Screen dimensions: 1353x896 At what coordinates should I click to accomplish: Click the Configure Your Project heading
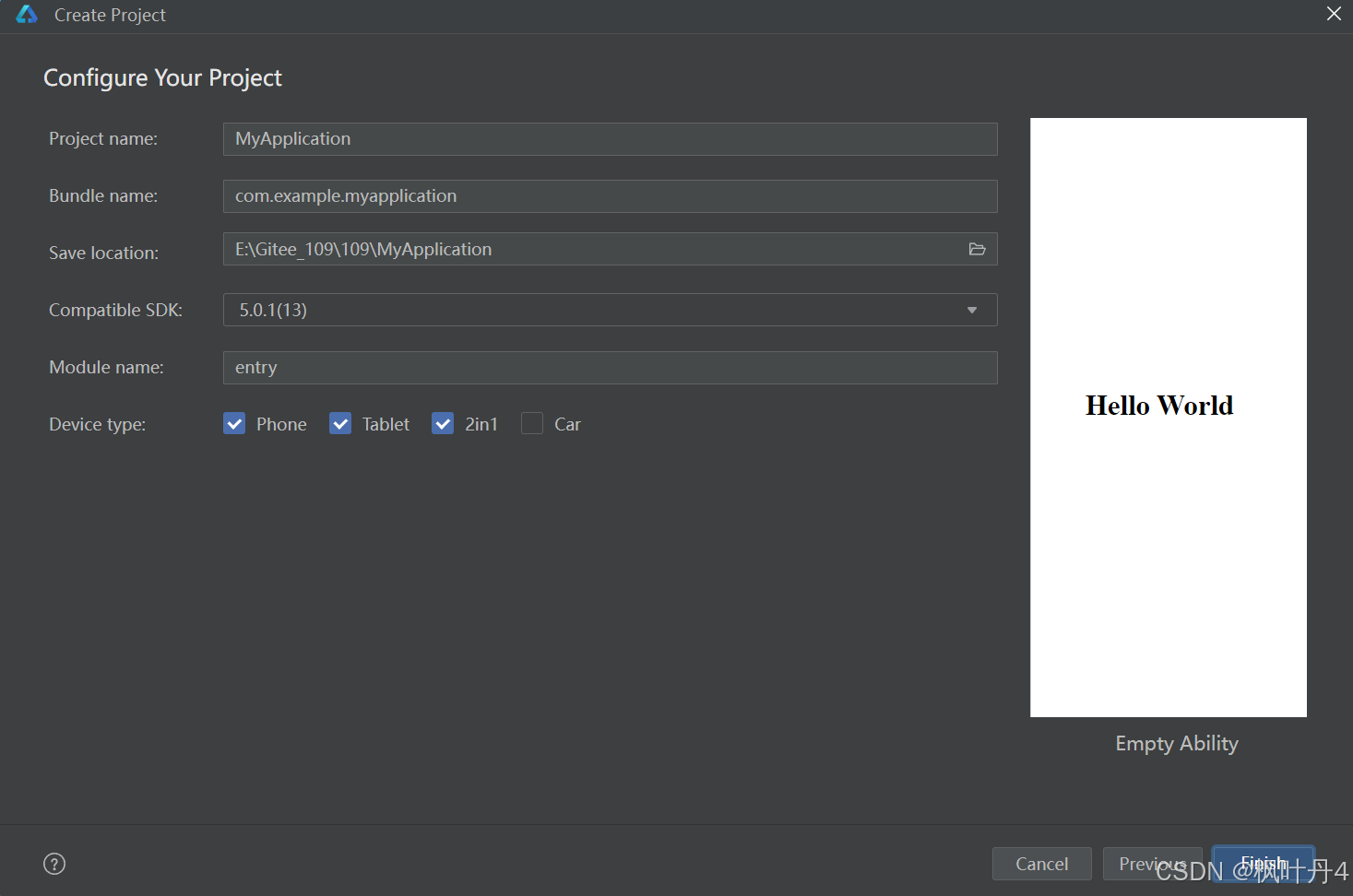click(x=162, y=78)
